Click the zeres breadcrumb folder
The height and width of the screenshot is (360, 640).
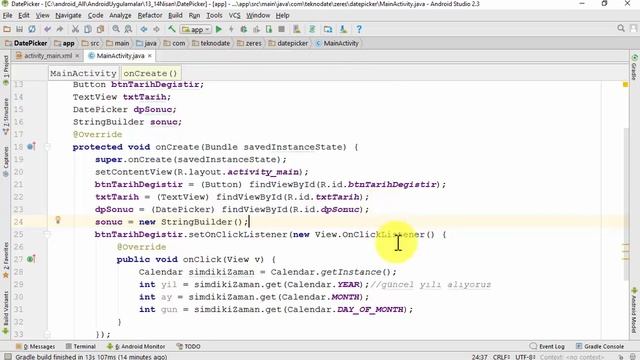click(x=249, y=43)
